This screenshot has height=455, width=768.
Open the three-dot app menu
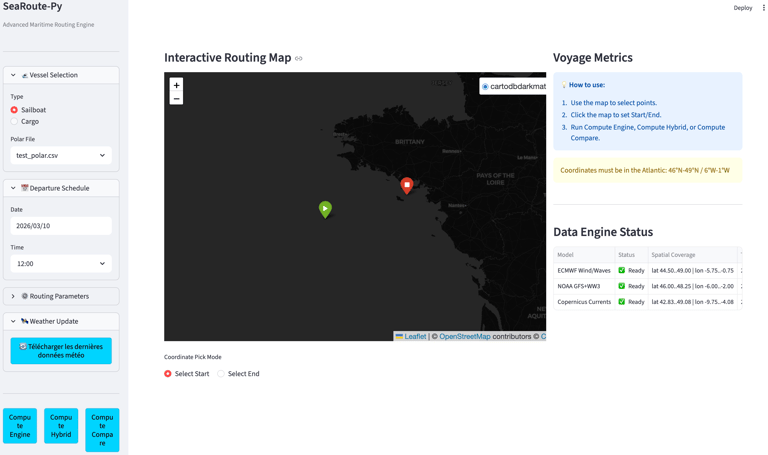point(763,8)
